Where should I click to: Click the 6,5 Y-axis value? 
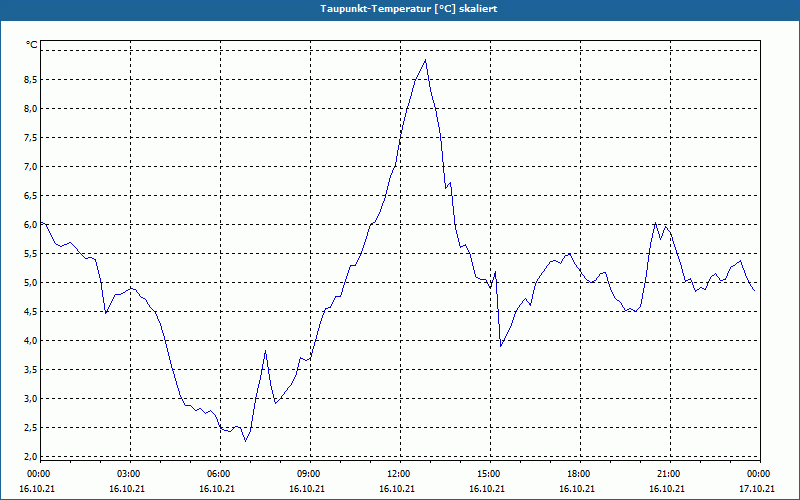(31, 195)
